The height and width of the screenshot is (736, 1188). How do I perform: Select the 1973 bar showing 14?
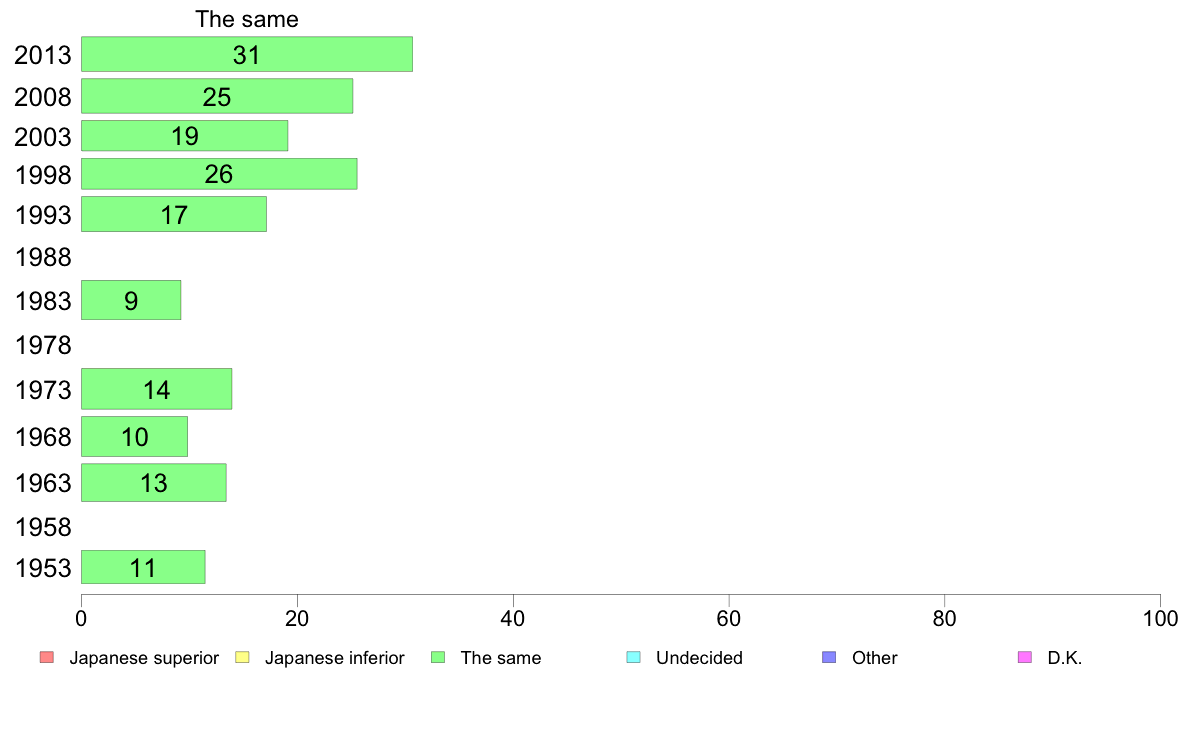pyautogui.click(x=156, y=389)
